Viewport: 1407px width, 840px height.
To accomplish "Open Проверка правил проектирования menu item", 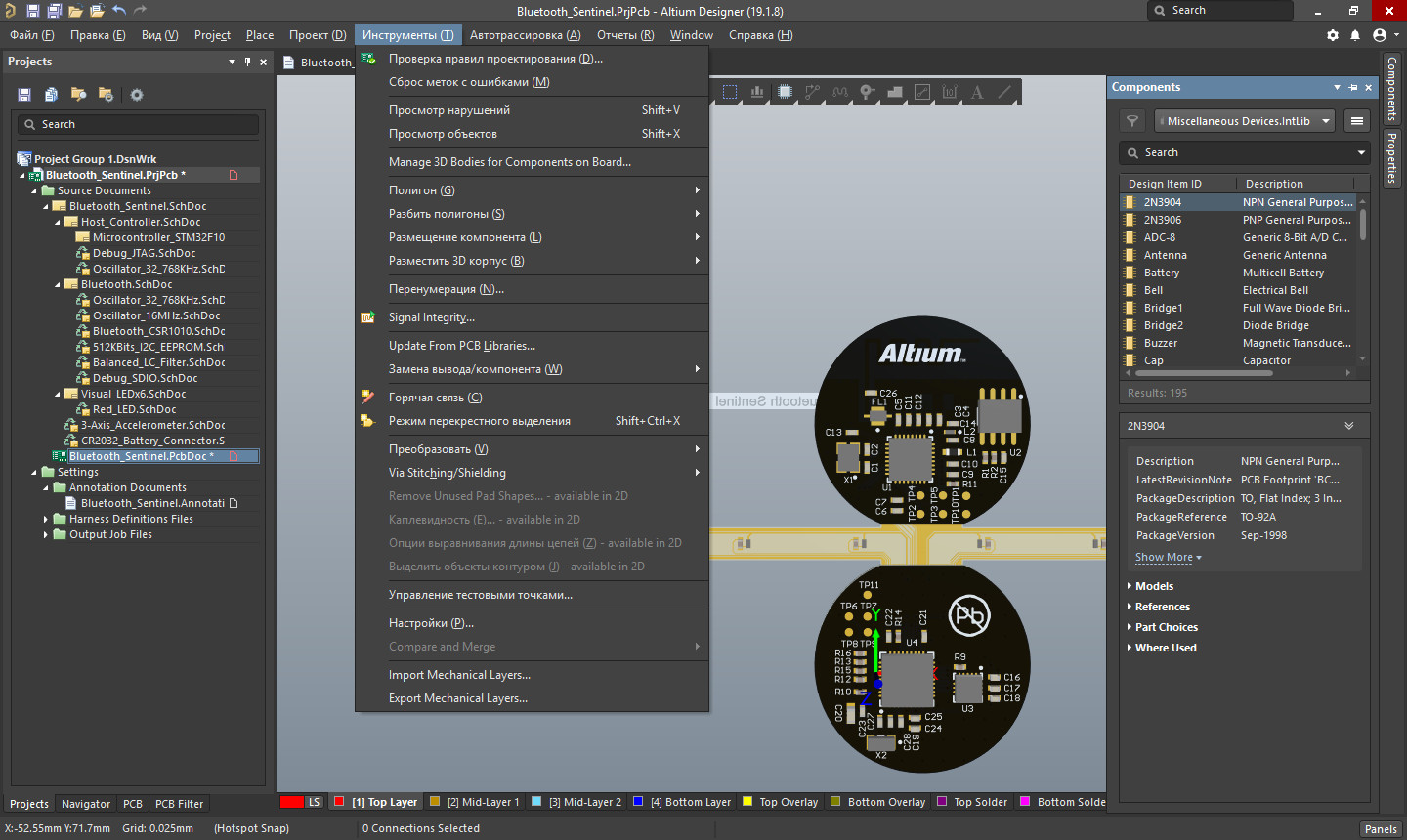I will pyautogui.click(x=532, y=59).
